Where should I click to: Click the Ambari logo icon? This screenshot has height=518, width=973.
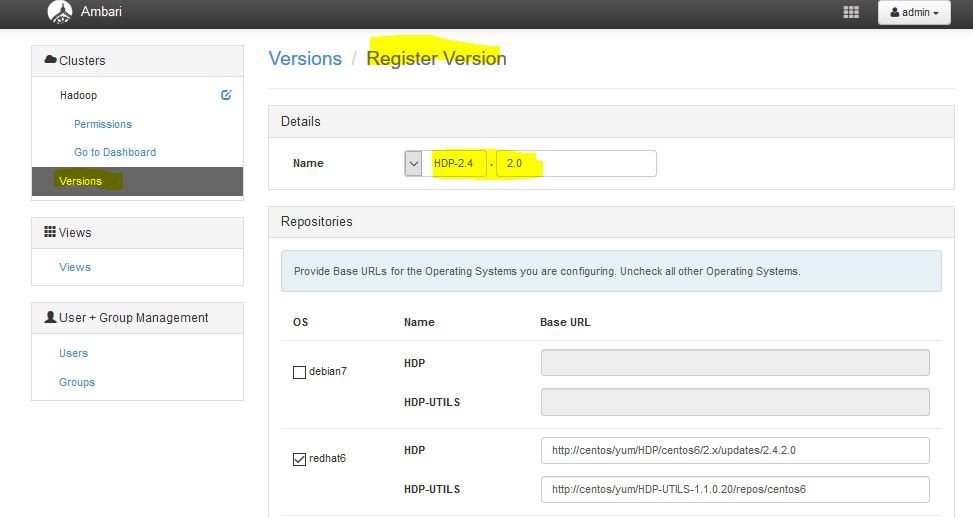pyautogui.click(x=60, y=12)
